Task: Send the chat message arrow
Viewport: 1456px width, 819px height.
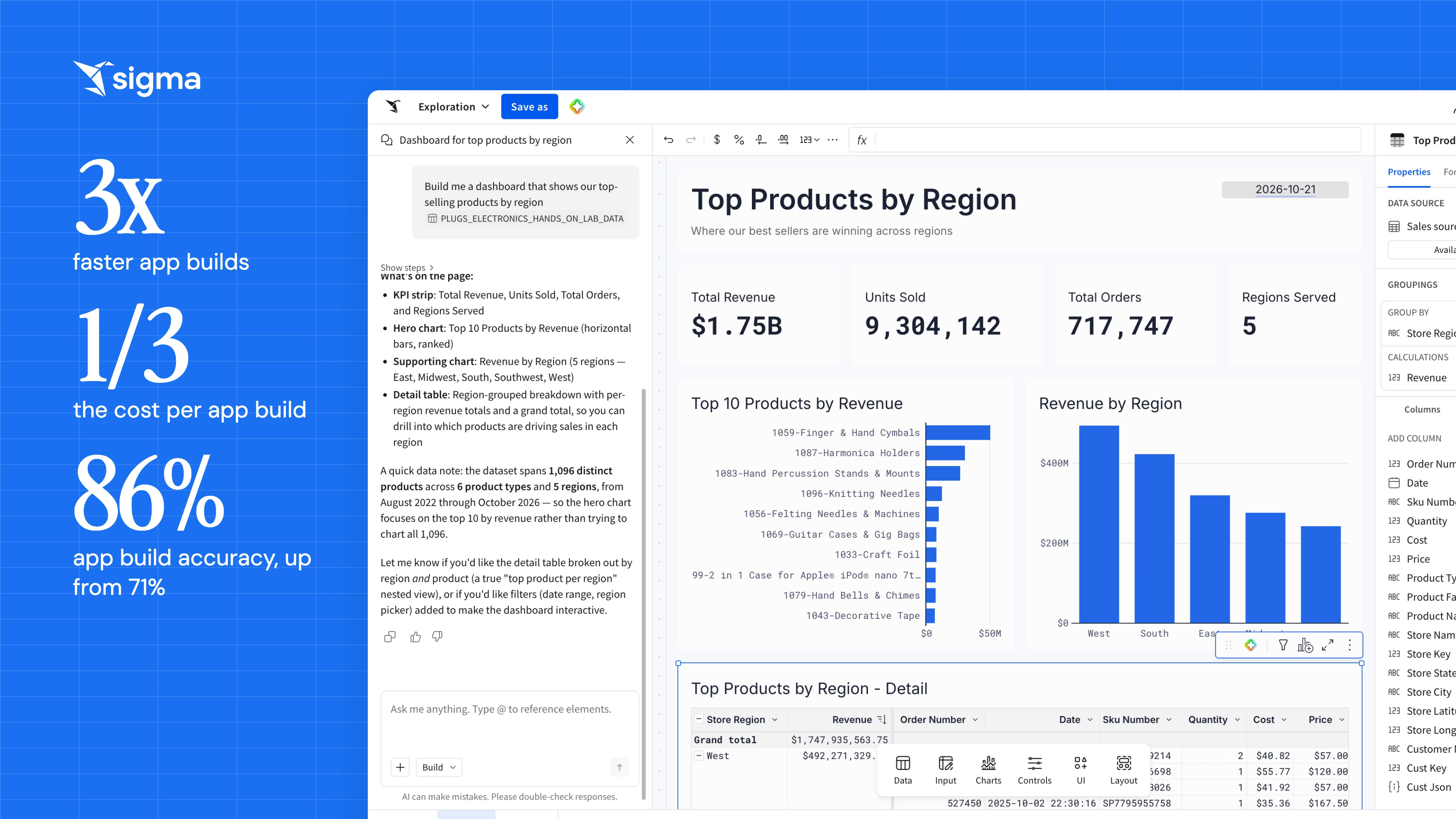Action: [x=620, y=767]
